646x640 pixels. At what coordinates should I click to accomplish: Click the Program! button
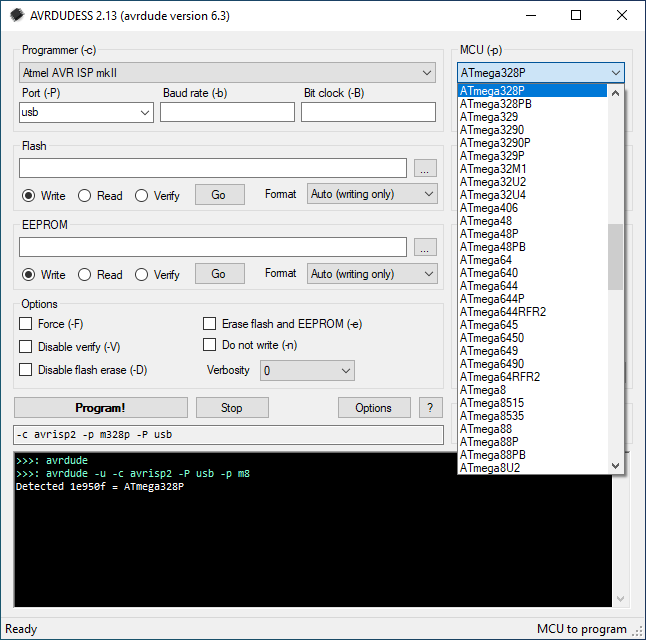[101, 408]
